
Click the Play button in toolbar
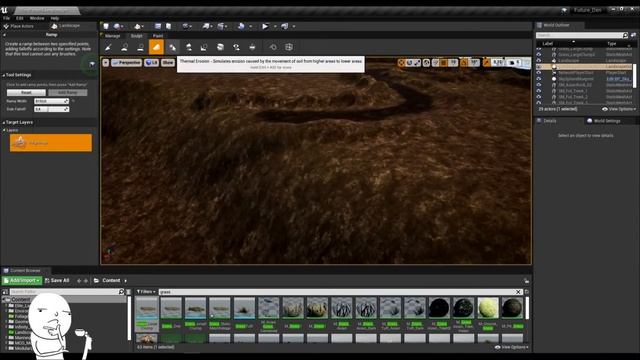coord(265,26)
